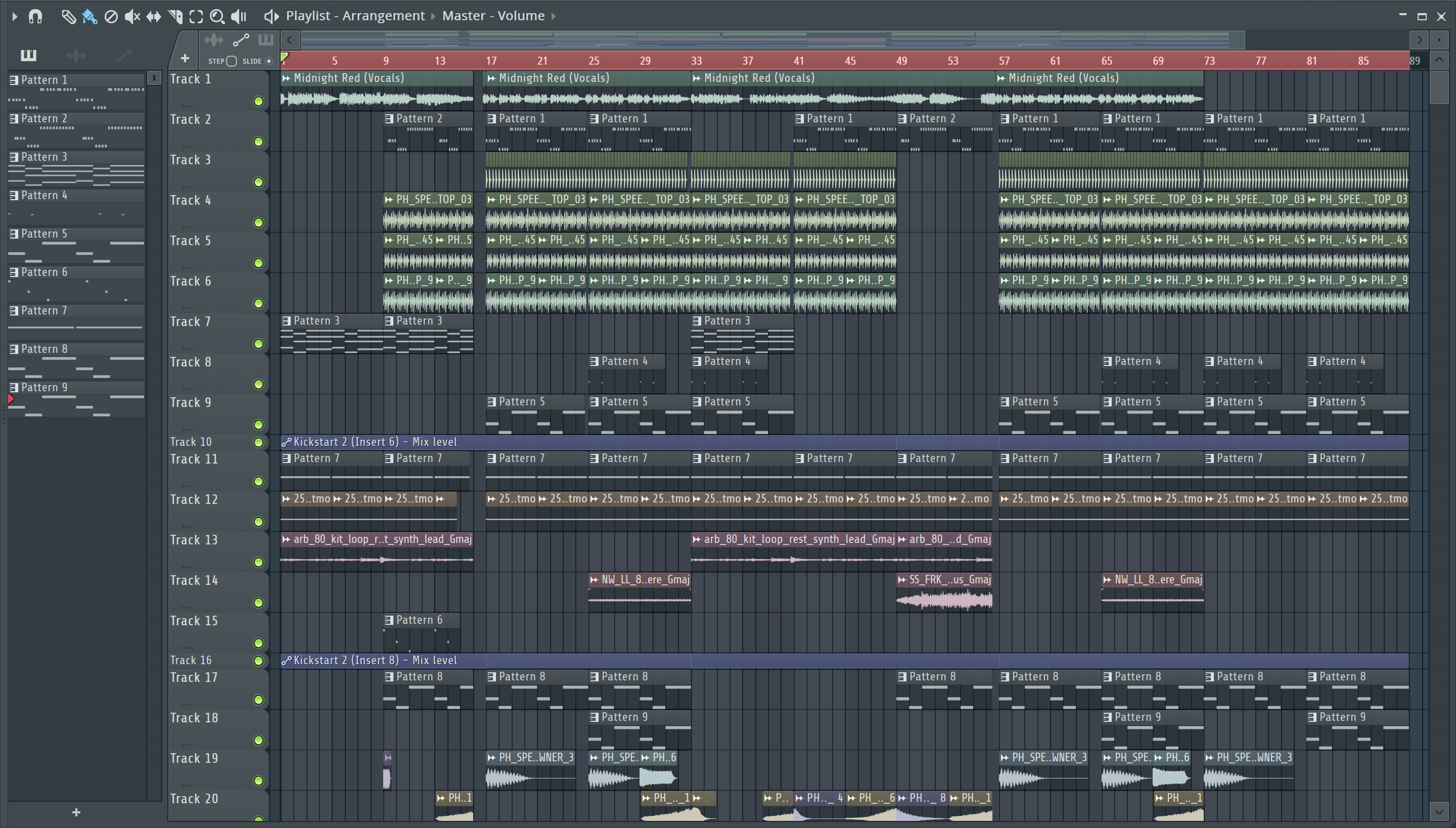1456x828 pixels.
Task: Toggle the SLIDE radio option
Action: [x=269, y=61]
